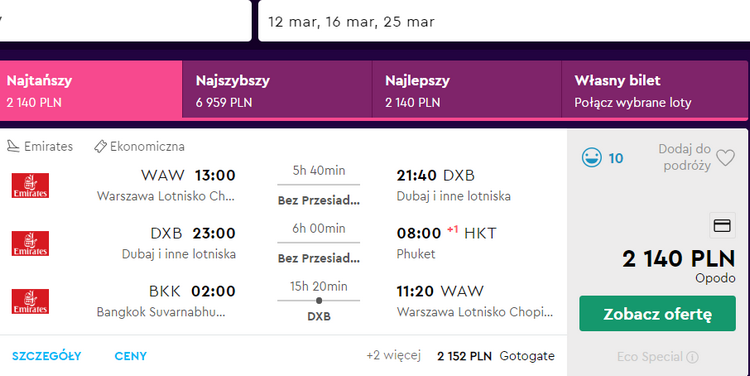
Task: Click the DXB stopover marker on the 15h 20min flight
Action: [x=319, y=300]
